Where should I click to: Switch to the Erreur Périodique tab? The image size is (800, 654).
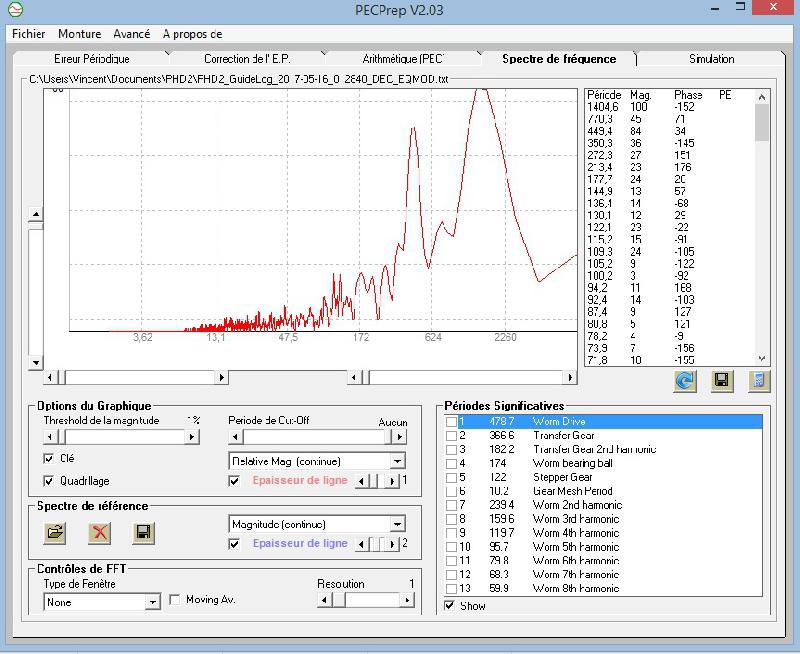pyautogui.click(x=92, y=59)
